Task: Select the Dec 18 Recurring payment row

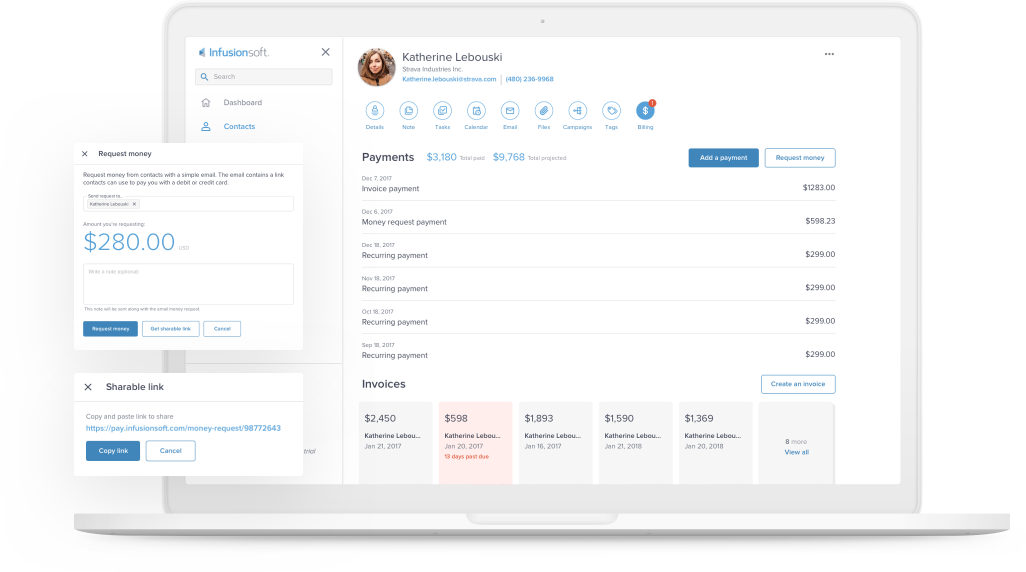Action: tap(598, 251)
